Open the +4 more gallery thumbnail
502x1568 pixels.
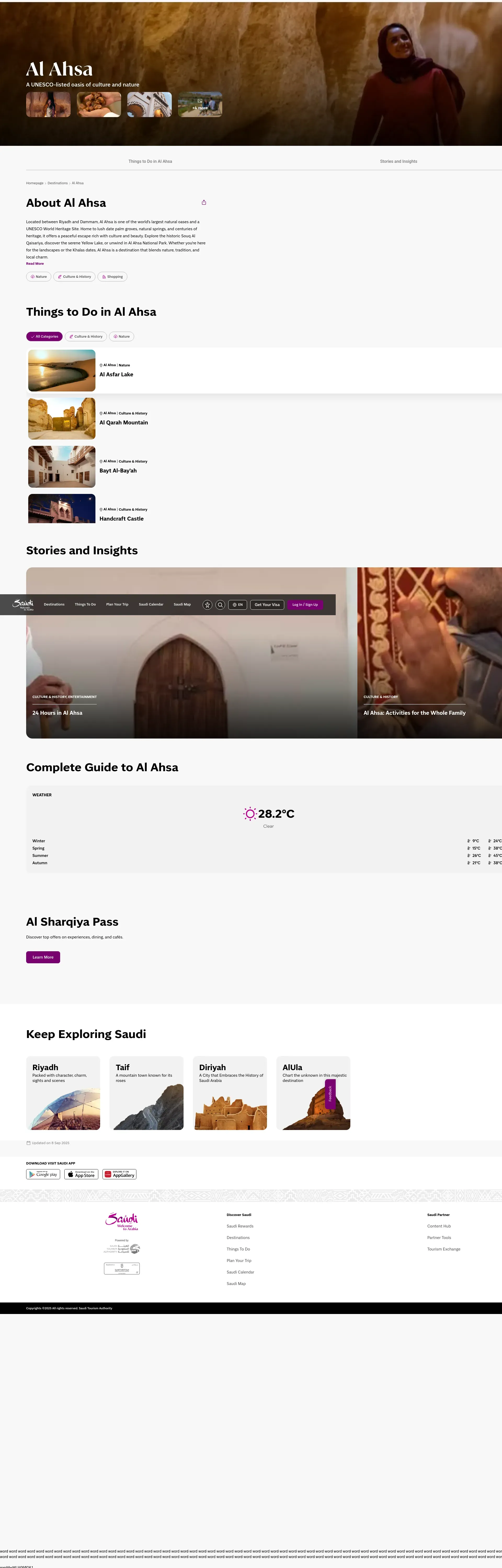[x=200, y=105]
